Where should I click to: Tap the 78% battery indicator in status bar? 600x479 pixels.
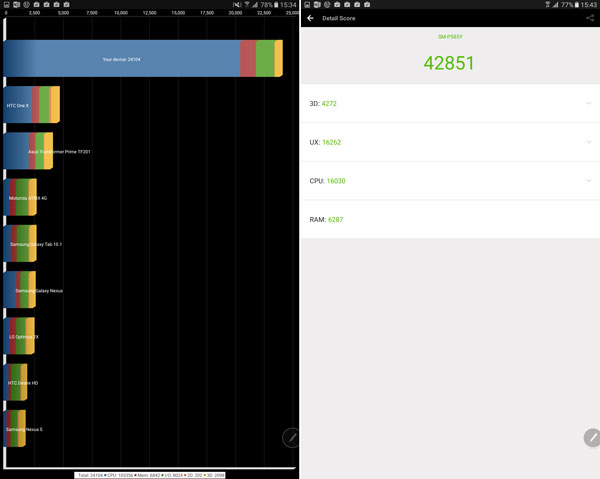point(268,5)
